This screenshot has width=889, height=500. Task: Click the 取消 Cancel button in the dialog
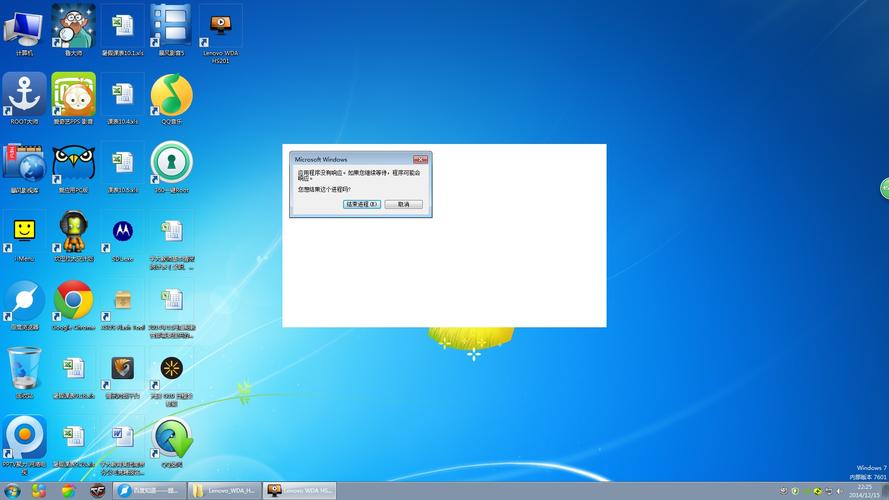403,204
